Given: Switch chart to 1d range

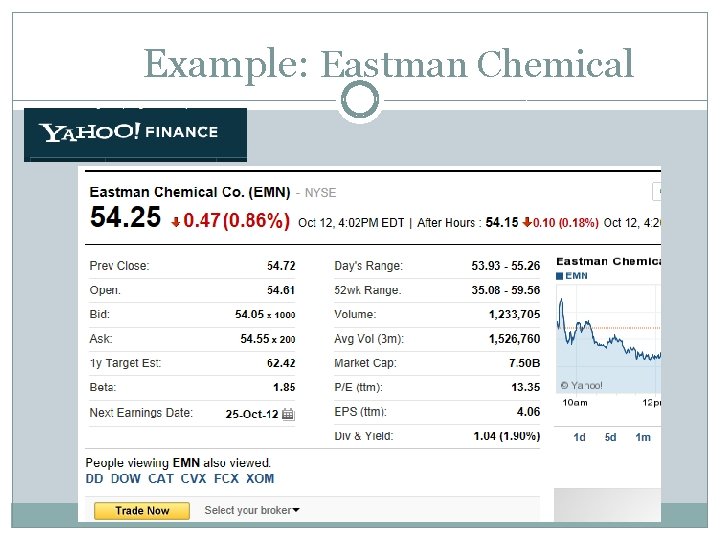Looking at the screenshot, I should click(579, 437).
